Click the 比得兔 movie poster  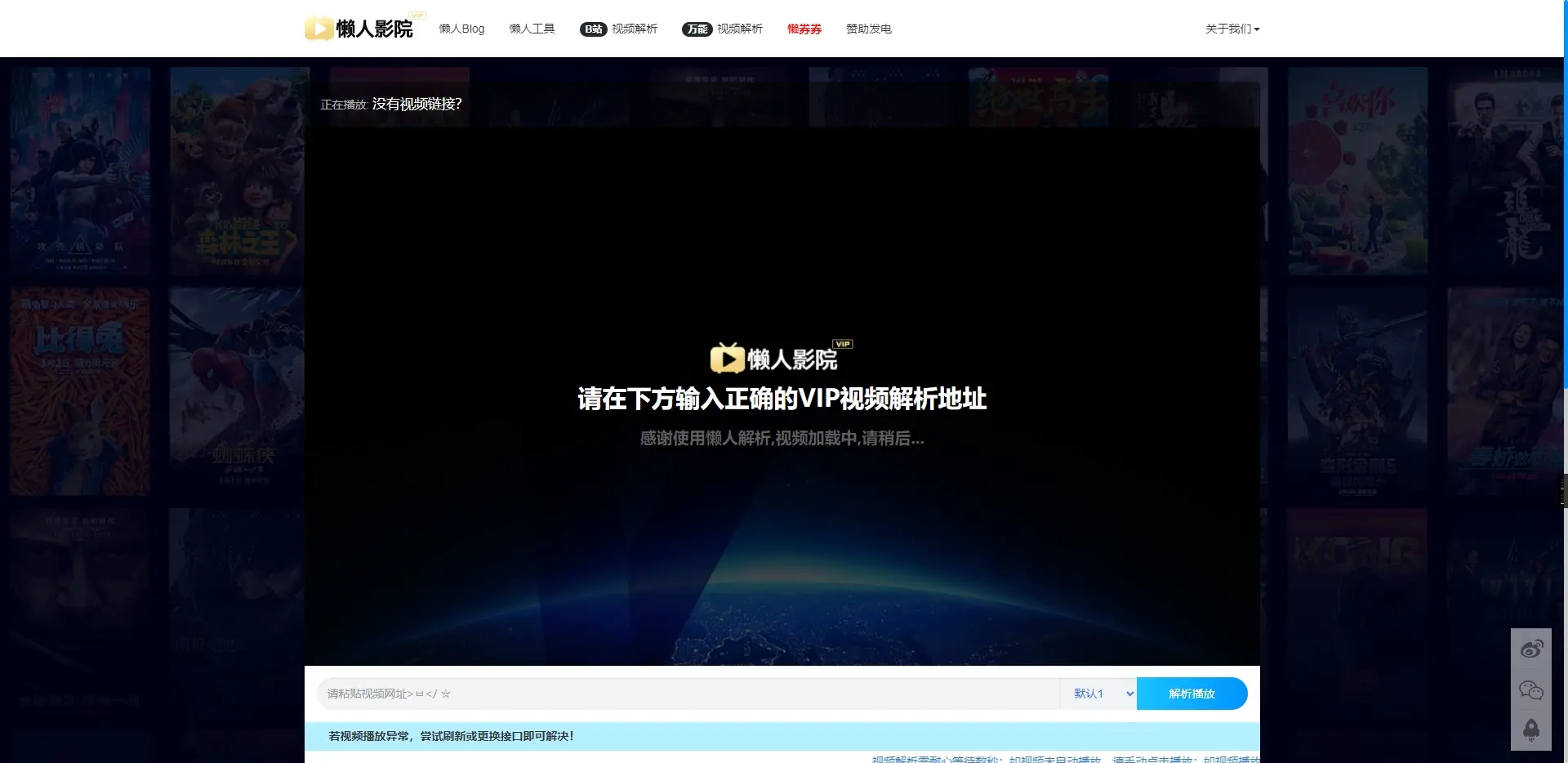tap(80, 391)
